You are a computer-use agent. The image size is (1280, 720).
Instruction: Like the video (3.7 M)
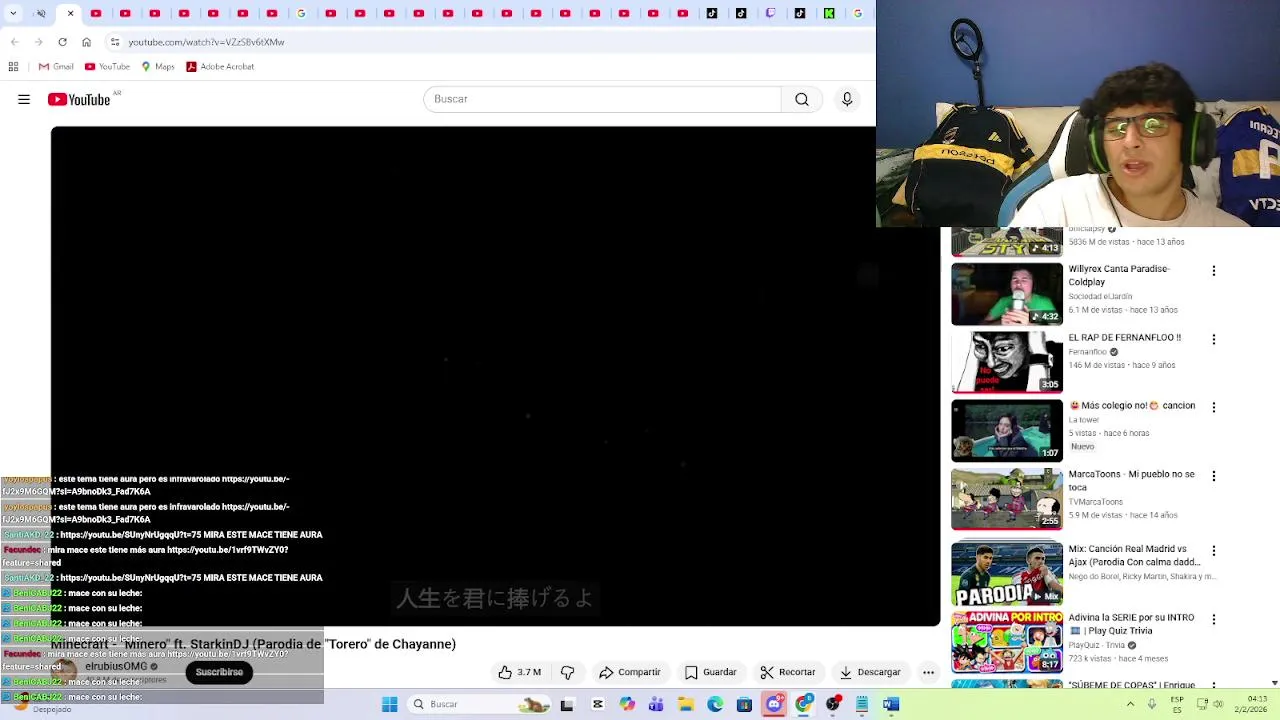(520, 672)
